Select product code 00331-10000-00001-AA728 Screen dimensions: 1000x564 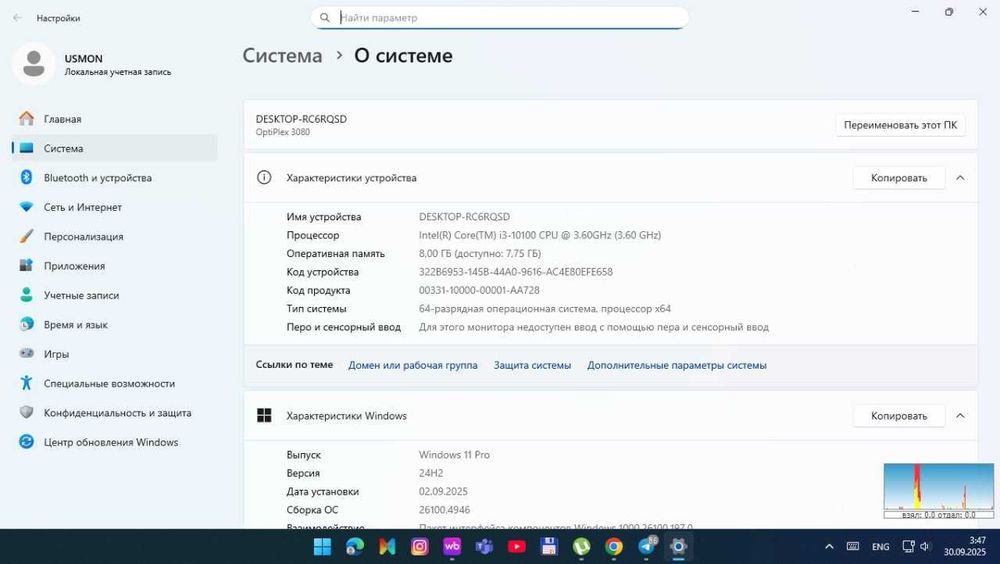click(x=479, y=290)
